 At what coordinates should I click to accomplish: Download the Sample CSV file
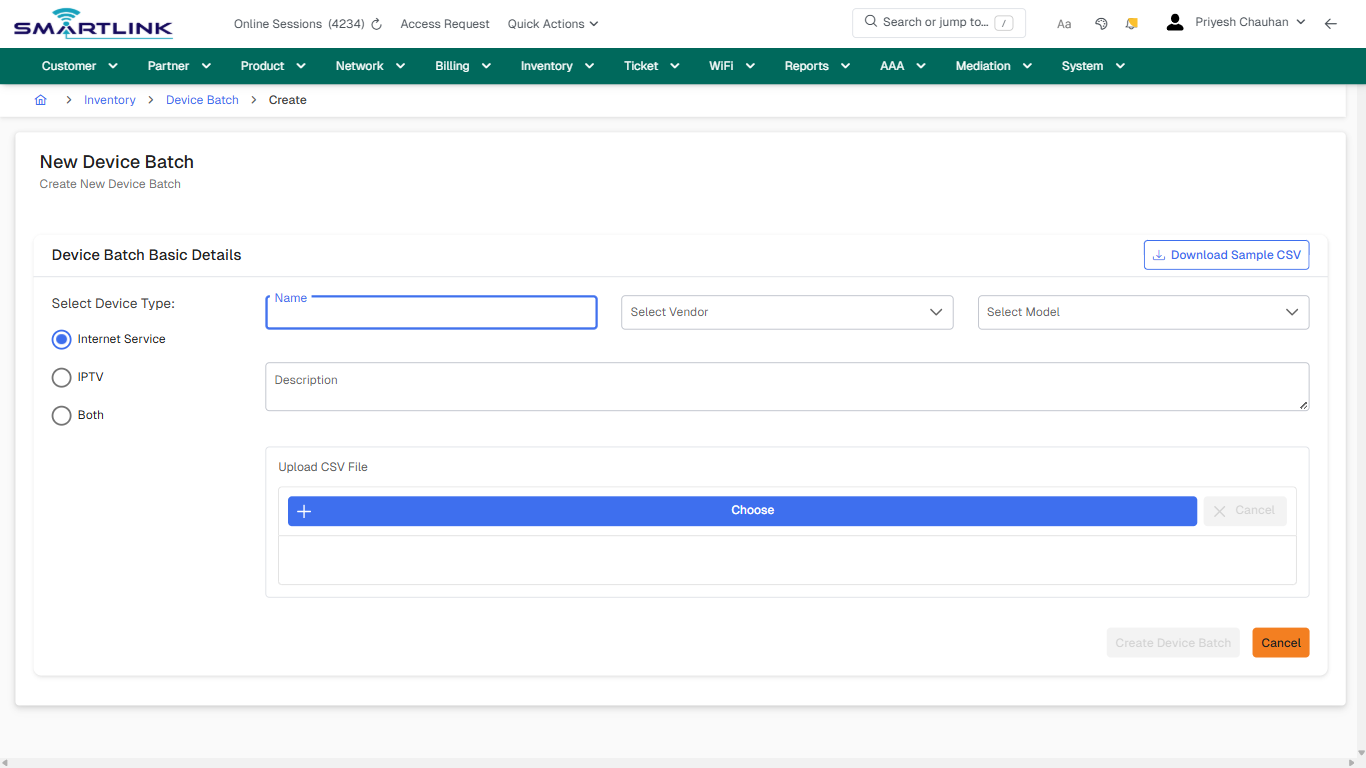[1226, 254]
